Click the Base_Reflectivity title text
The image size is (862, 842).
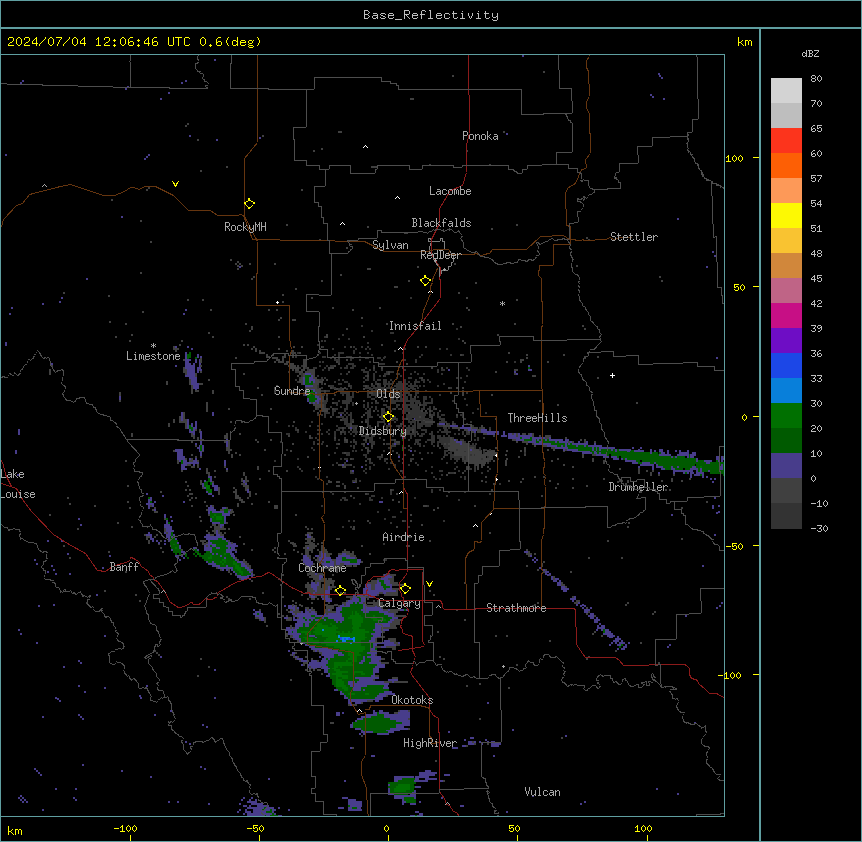click(431, 15)
